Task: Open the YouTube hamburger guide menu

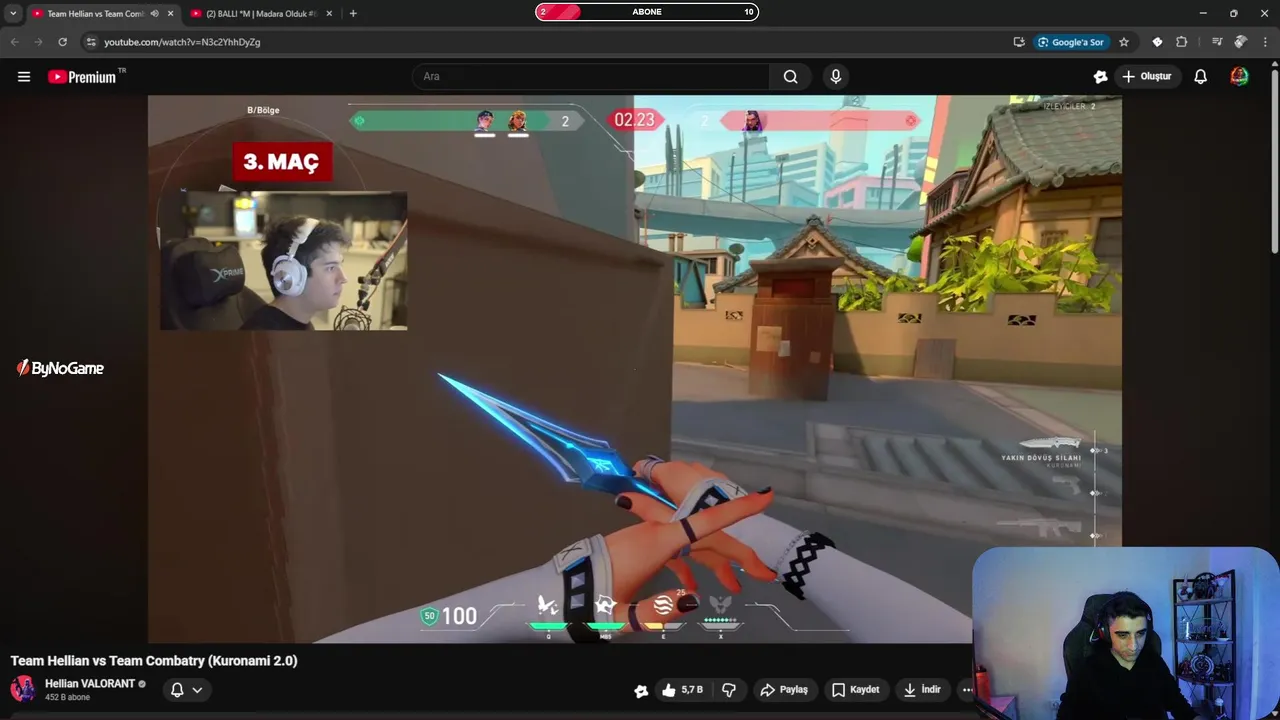Action: pos(24,77)
